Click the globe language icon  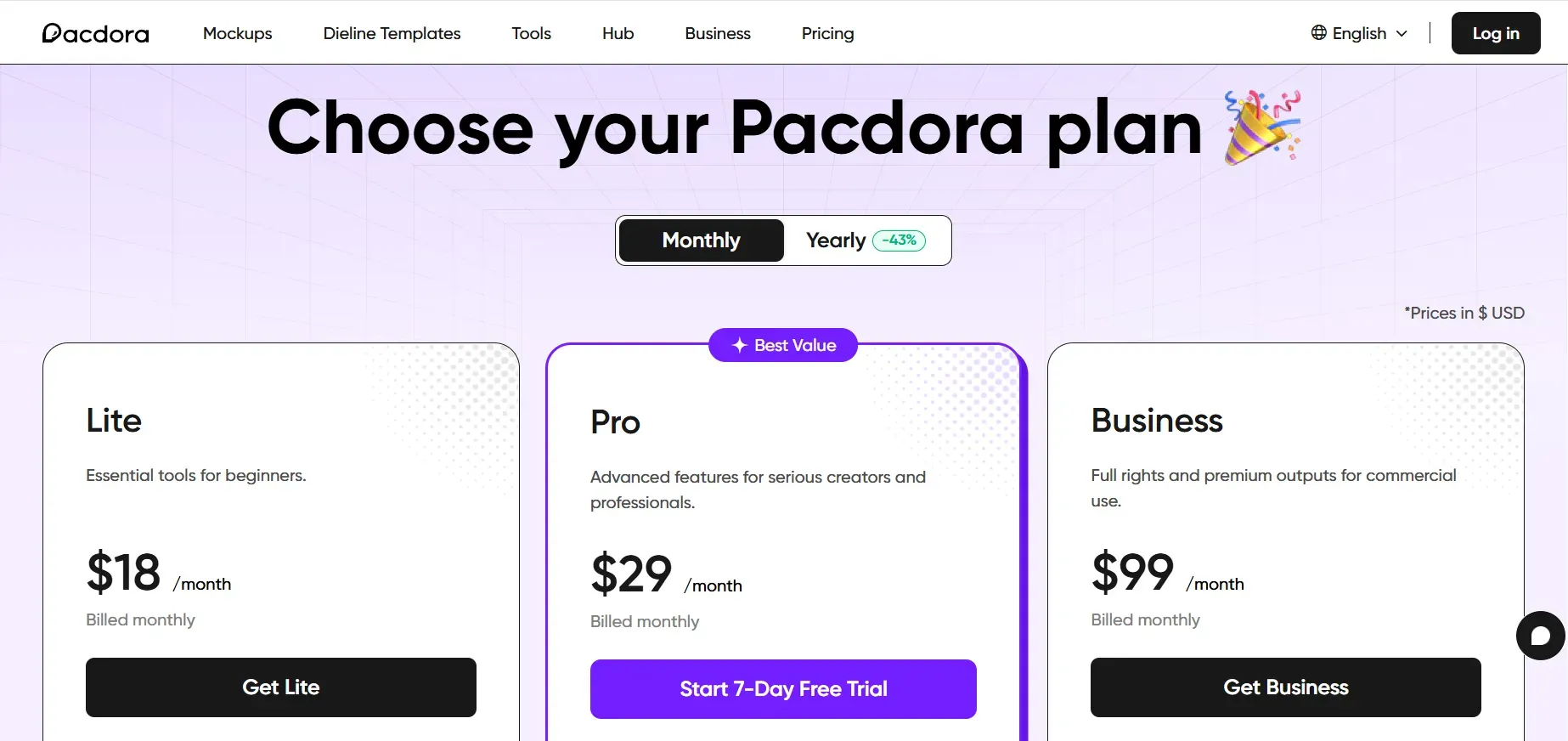1318,32
